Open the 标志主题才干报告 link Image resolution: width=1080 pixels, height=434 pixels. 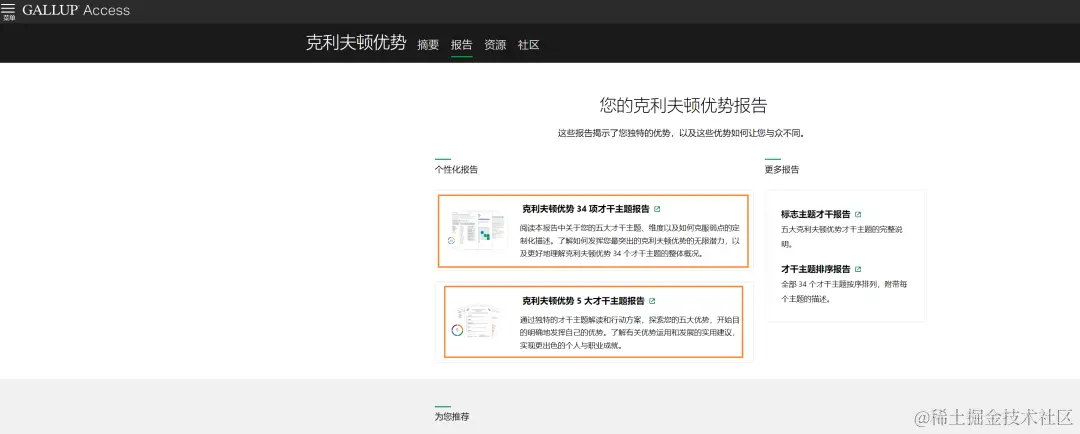click(x=816, y=214)
